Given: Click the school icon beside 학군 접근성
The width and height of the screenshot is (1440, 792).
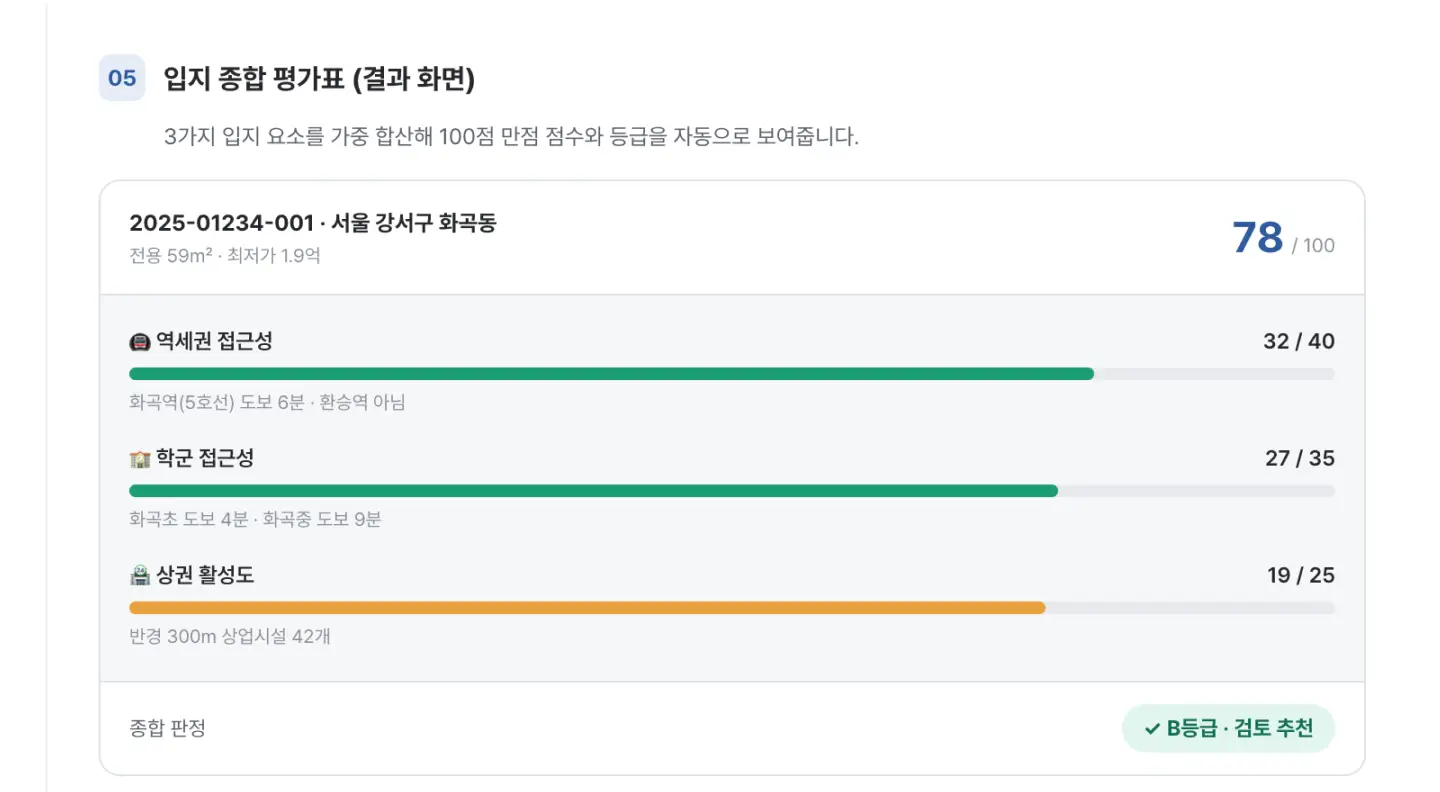Looking at the screenshot, I should [x=140, y=459].
